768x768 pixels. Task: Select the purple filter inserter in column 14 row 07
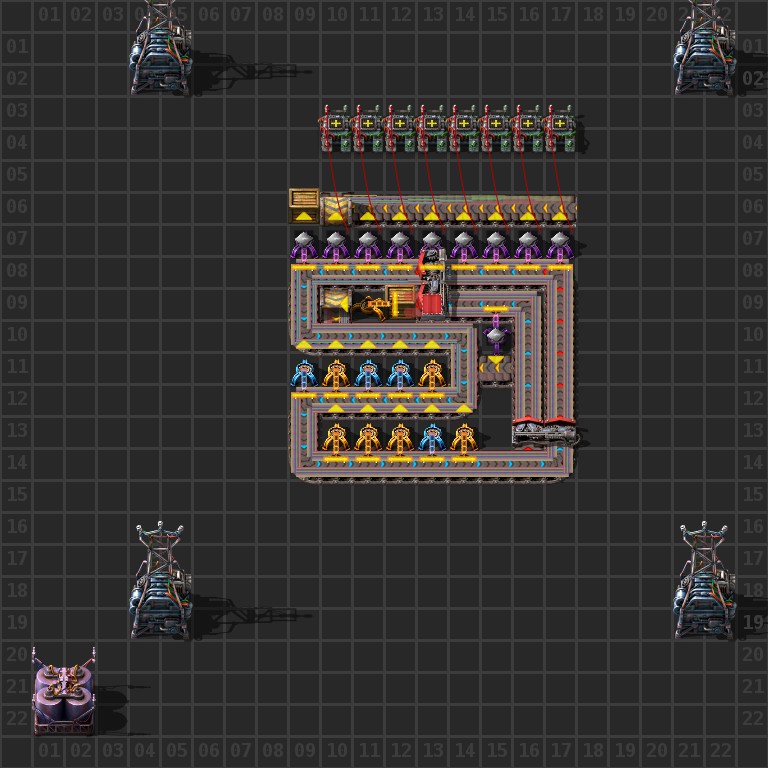[463, 245]
